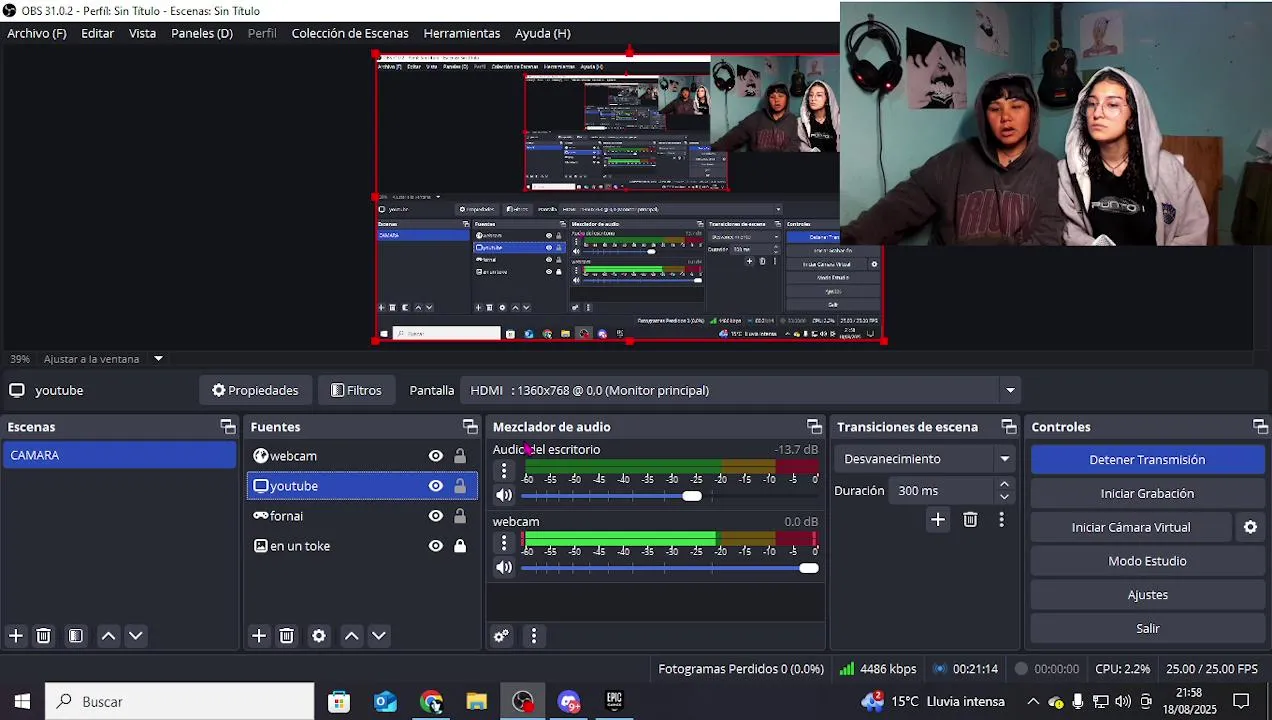
Task: Open source properties gear in Fuentes panel
Action: point(319,636)
